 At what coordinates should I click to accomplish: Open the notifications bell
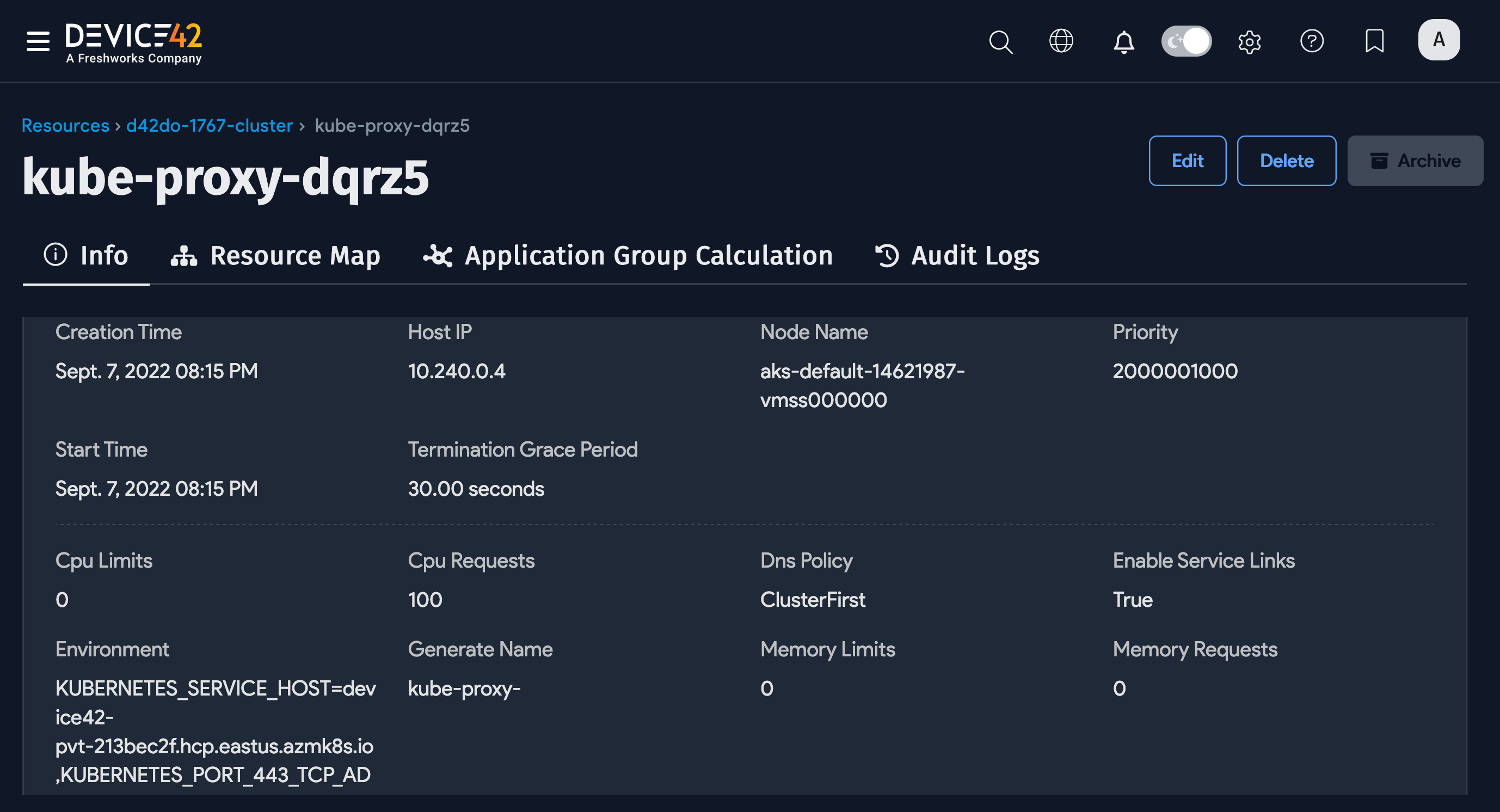[x=1123, y=41]
